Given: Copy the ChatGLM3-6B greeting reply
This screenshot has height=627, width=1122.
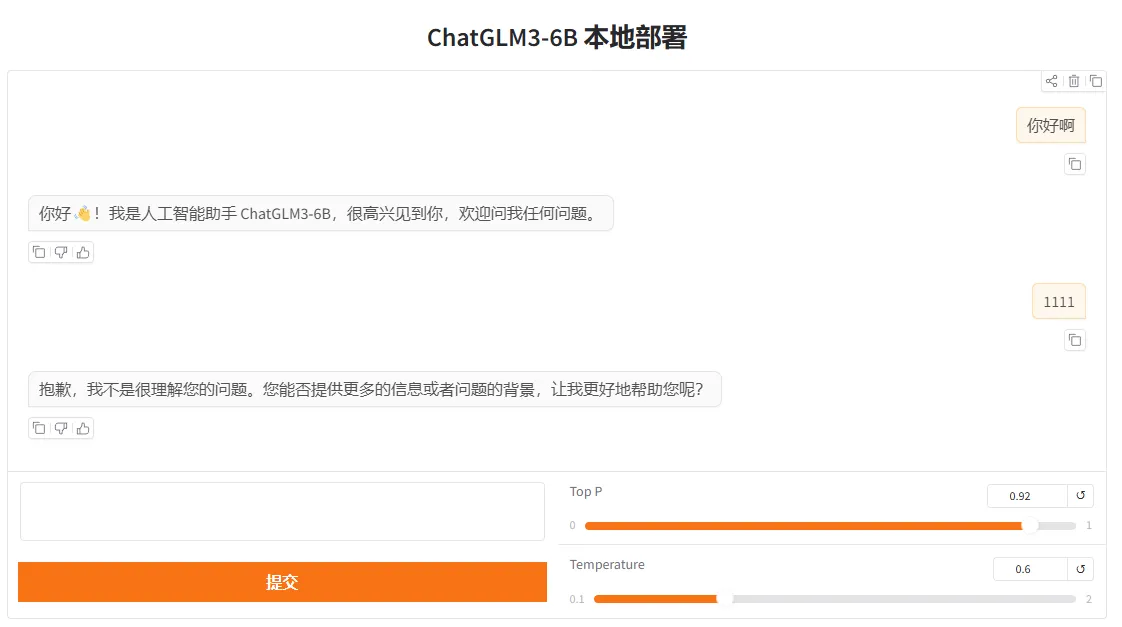Looking at the screenshot, I should [x=39, y=252].
